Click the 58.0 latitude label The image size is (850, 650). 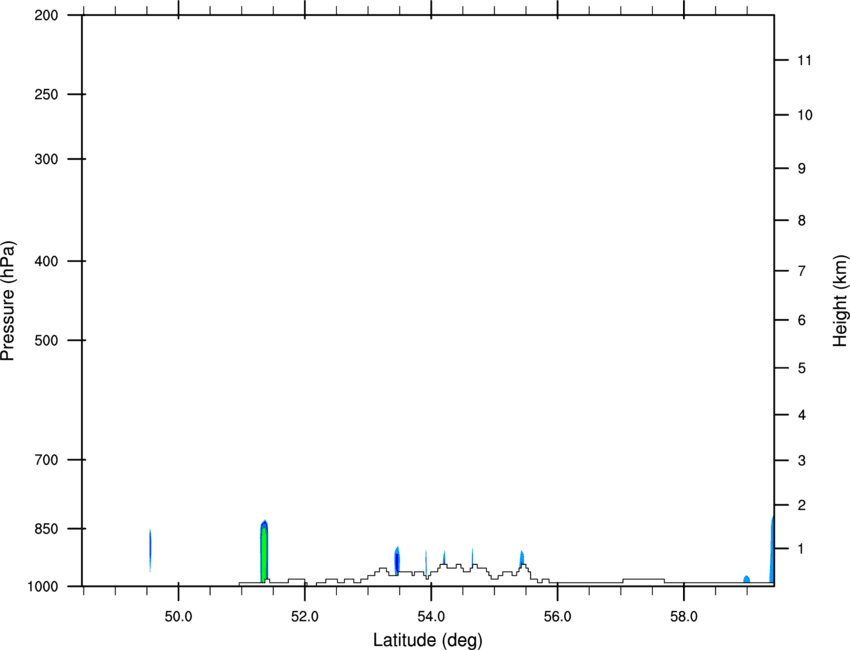(684, 617)
